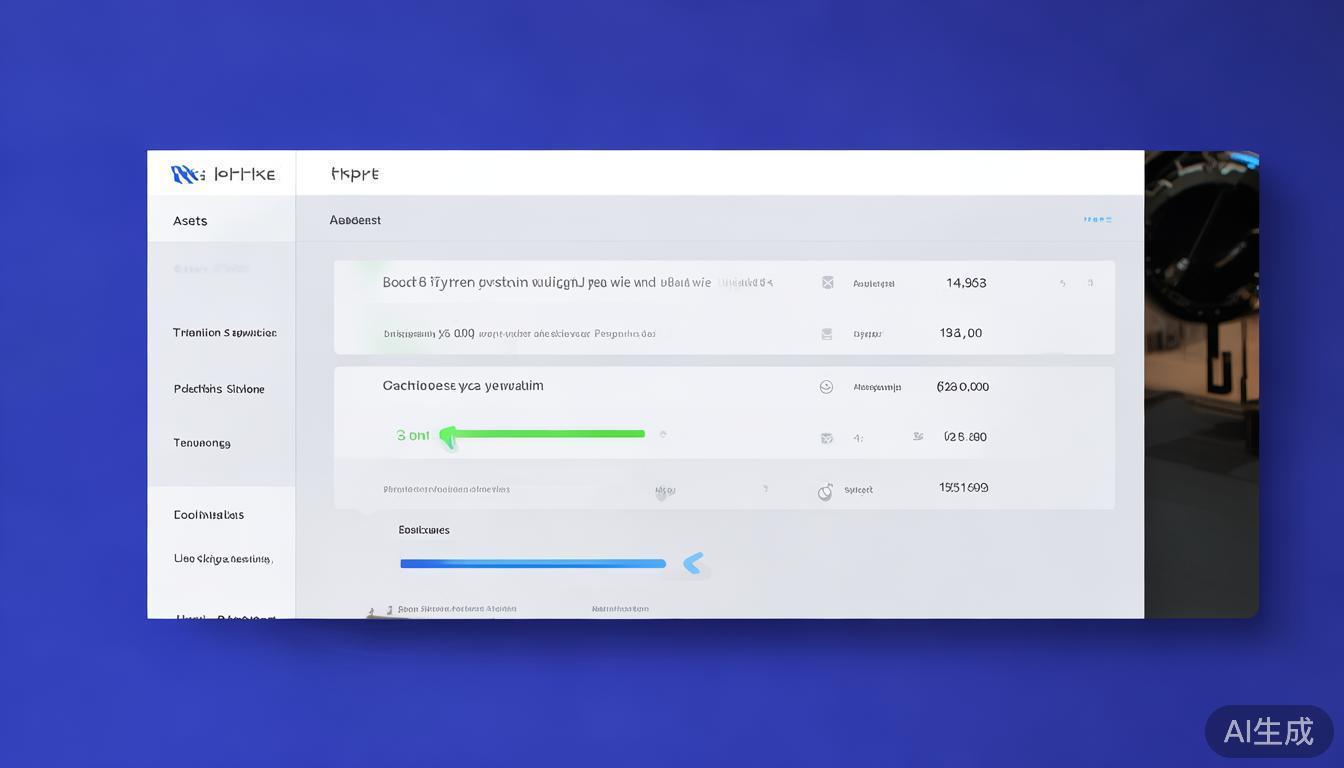Open the Eoolimuabas sidebar entry
The image size is (1344, 768).
click(209, 515)
